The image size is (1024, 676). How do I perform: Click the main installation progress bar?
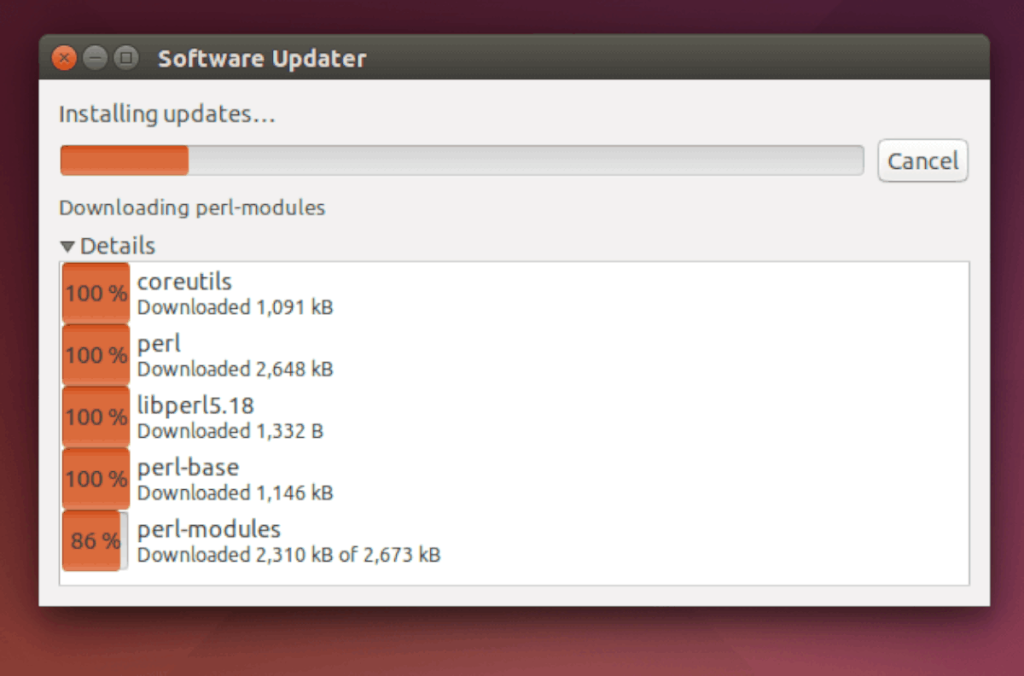pos(460,160)
